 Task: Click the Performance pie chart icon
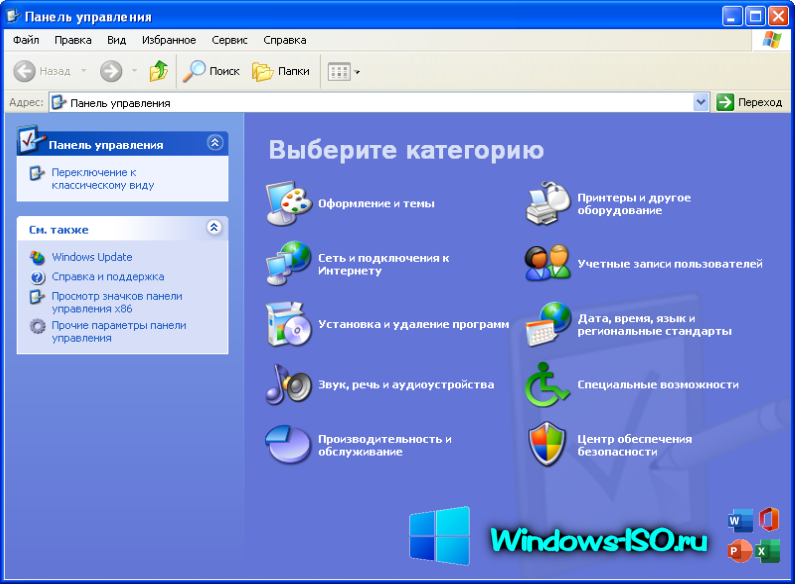click(287, 445)
